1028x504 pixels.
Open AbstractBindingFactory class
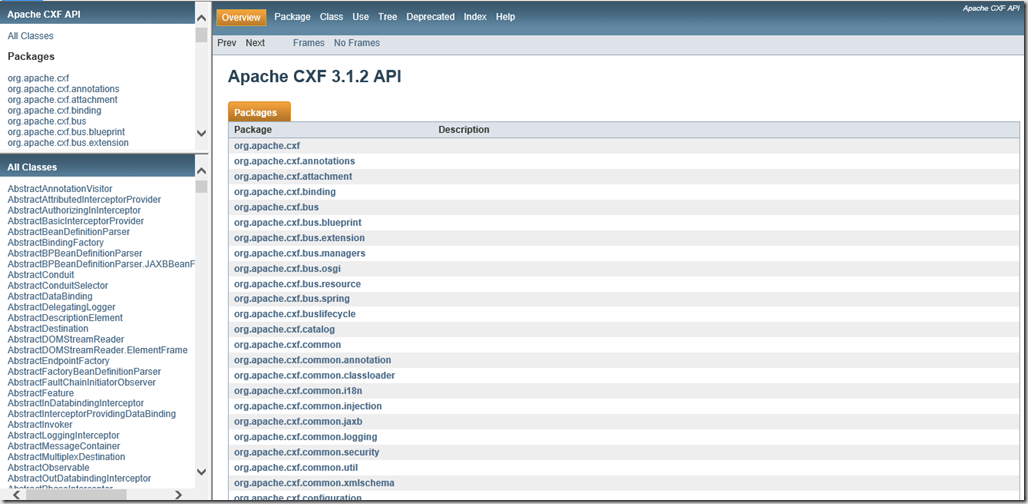pyautogui.click(x=55, y=242)
